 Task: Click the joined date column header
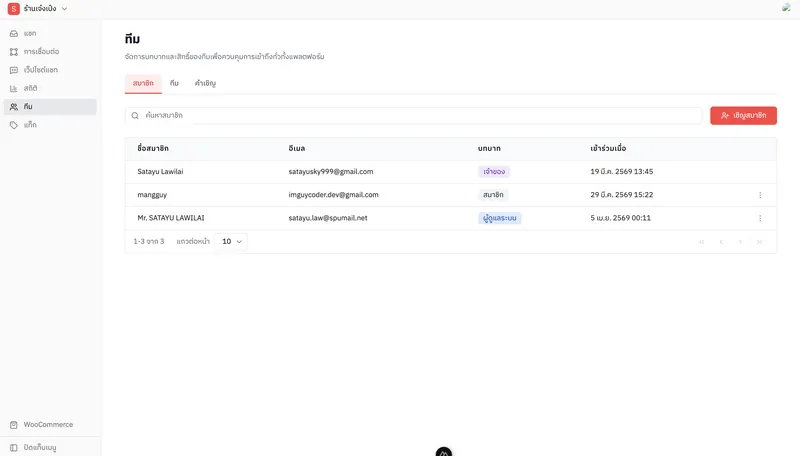point(608,148)
